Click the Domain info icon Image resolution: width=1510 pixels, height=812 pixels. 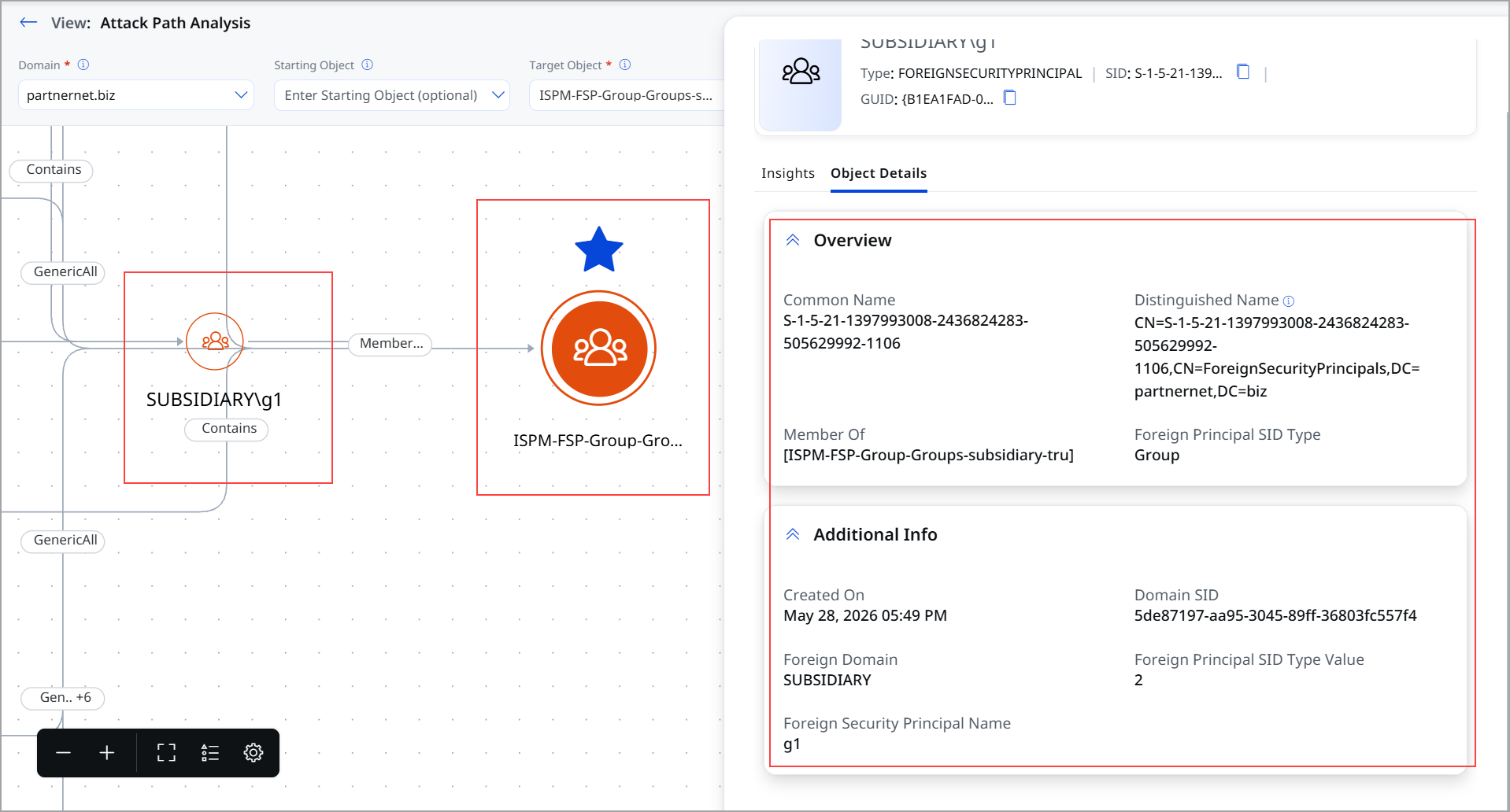pos(83,65)
